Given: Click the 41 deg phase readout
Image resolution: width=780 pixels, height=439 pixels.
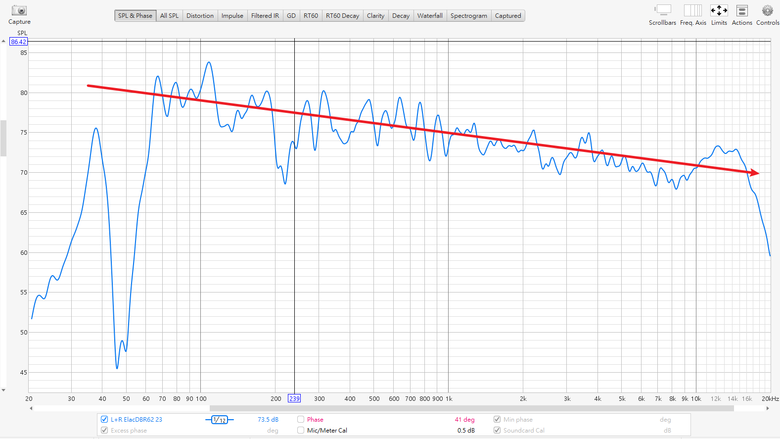Looking at the screenshot, I should 465,420.
